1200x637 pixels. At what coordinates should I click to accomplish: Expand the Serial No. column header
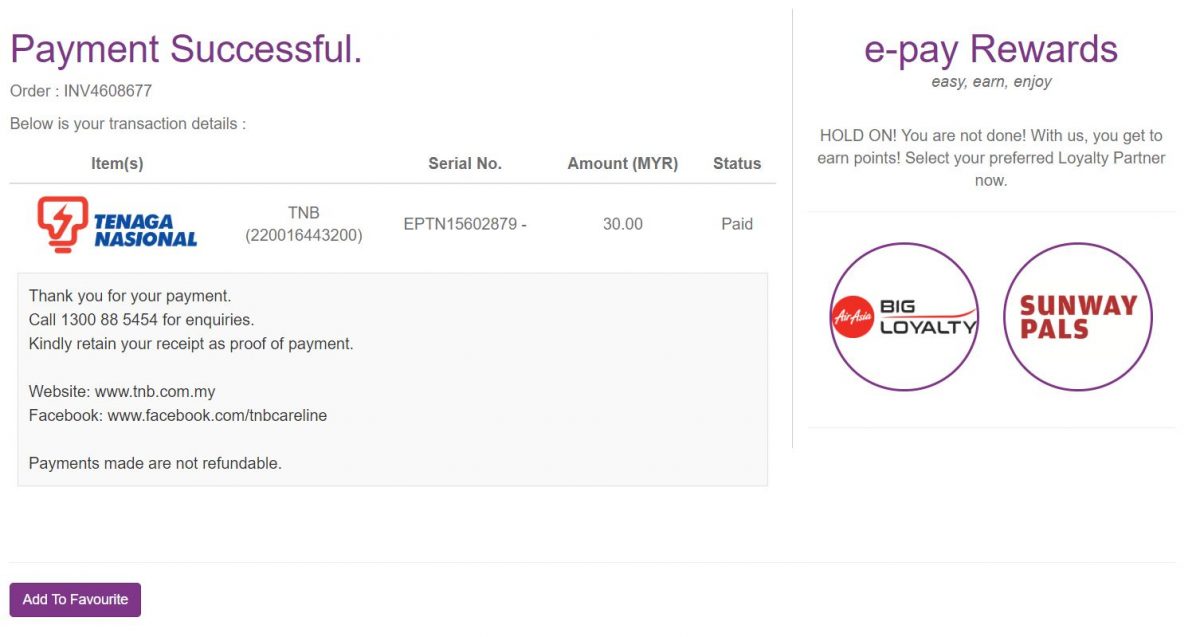coord(465,163)
